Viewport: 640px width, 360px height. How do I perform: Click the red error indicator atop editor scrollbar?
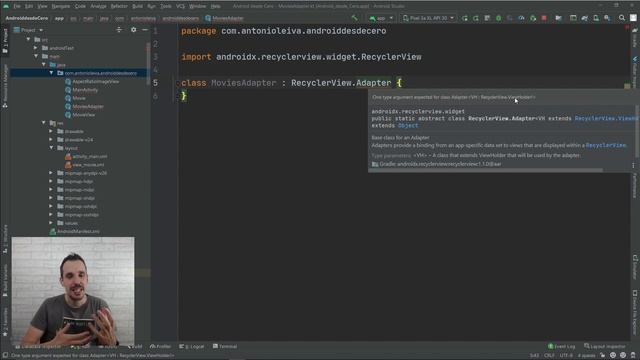pos(627,27)
